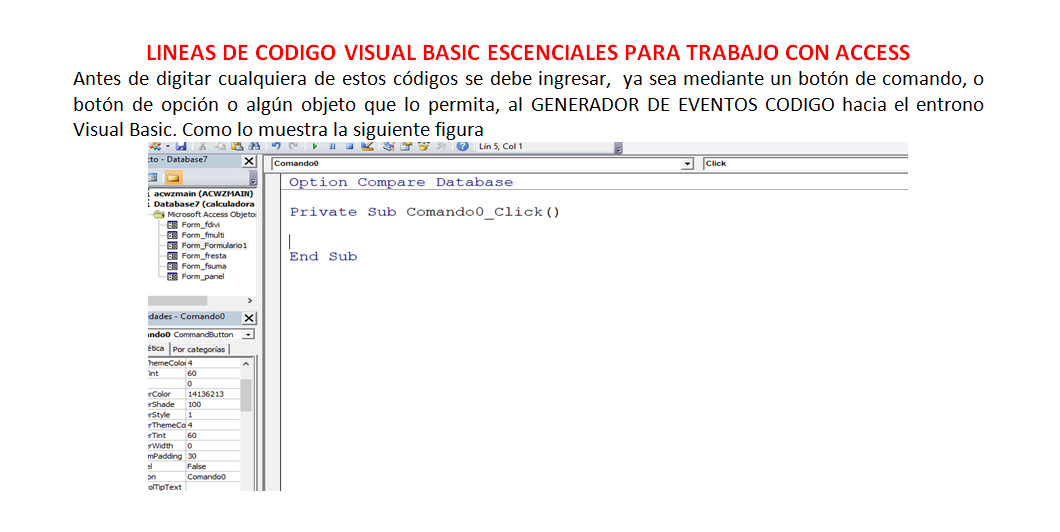Open the Comando0 object dropdown above code

click(688, 164)
